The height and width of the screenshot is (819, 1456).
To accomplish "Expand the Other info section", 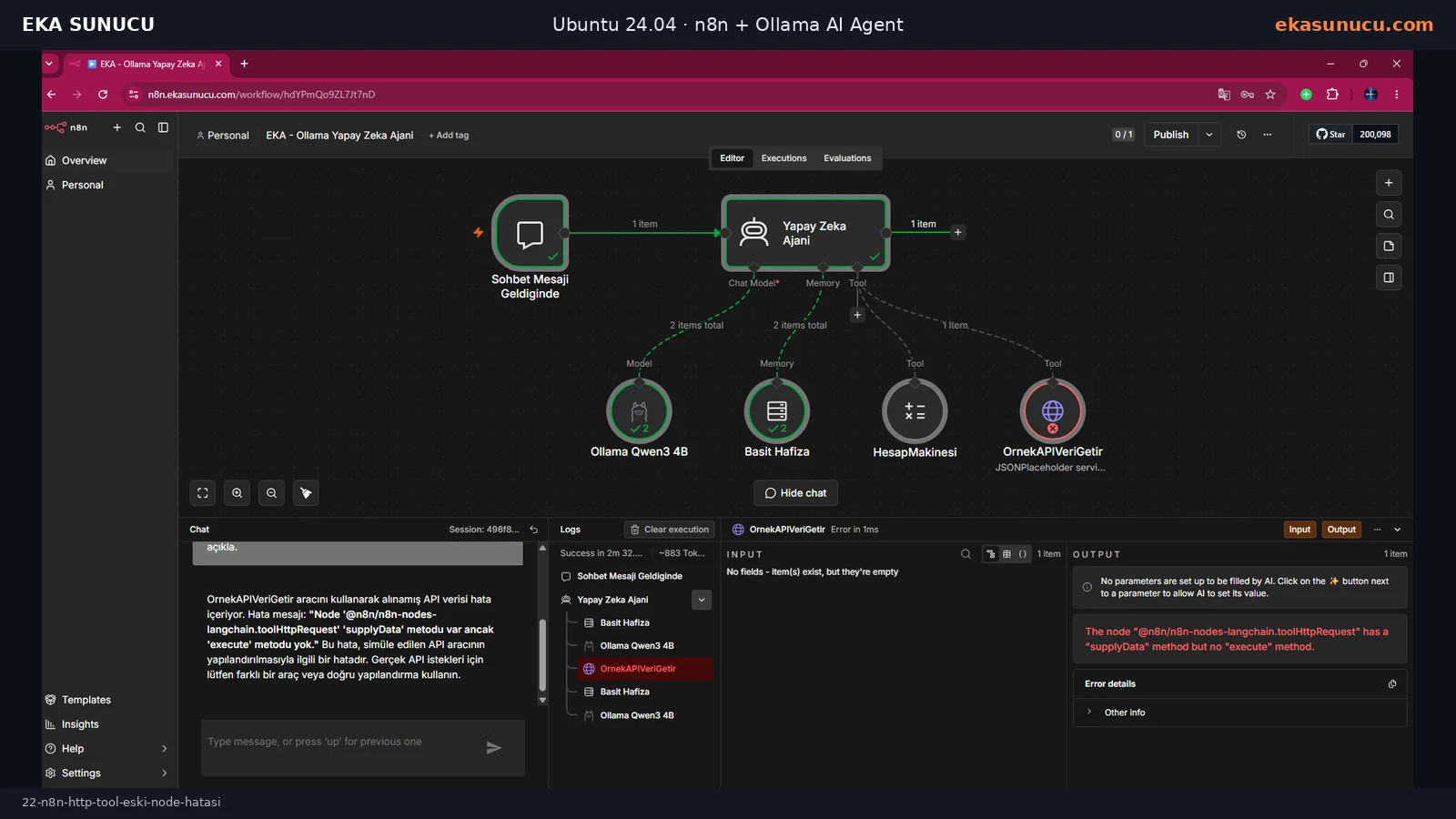I will pyautogui.click(x=1089, y=713).
